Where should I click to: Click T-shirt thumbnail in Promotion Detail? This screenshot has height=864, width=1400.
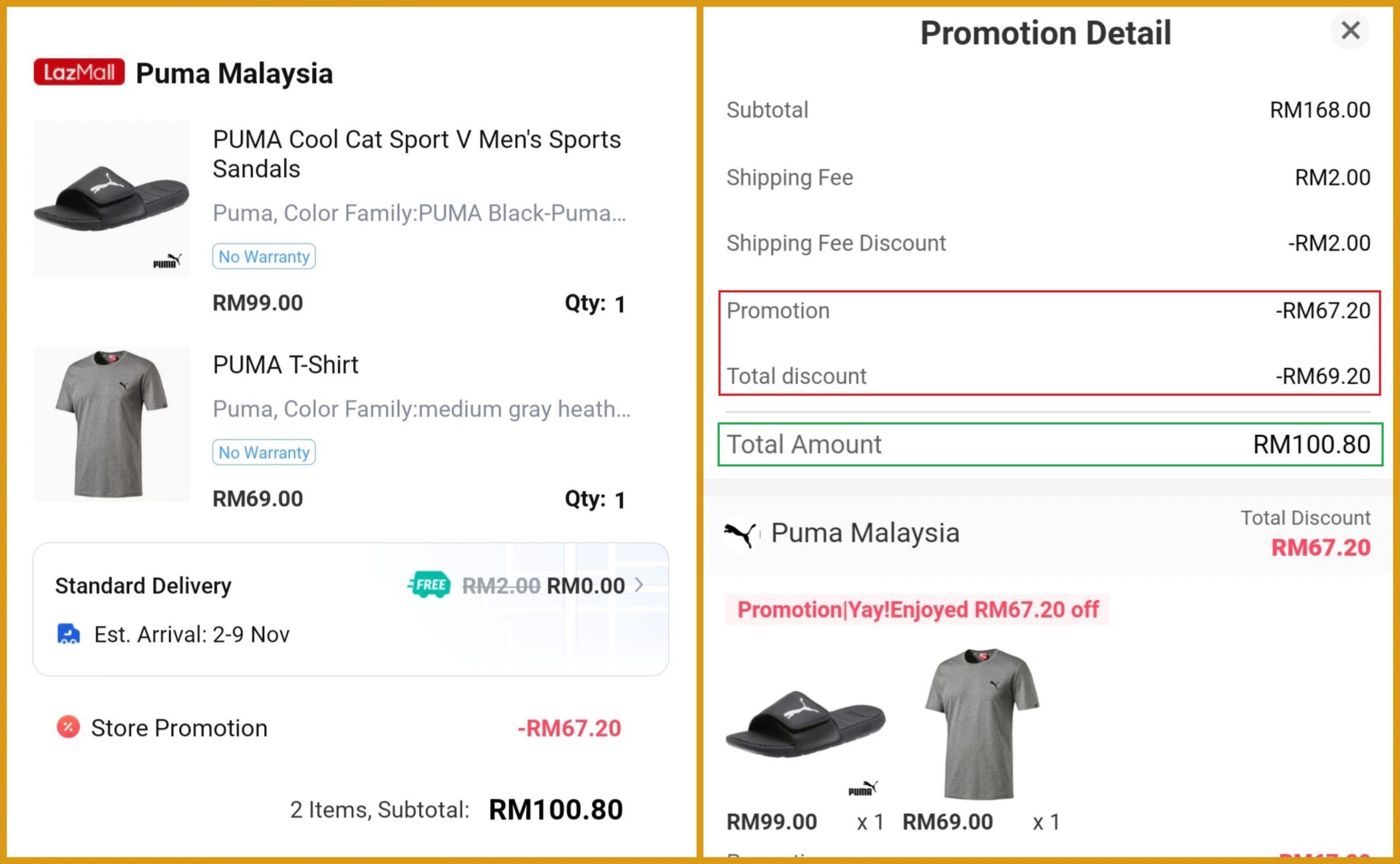[x=982, y=723]
